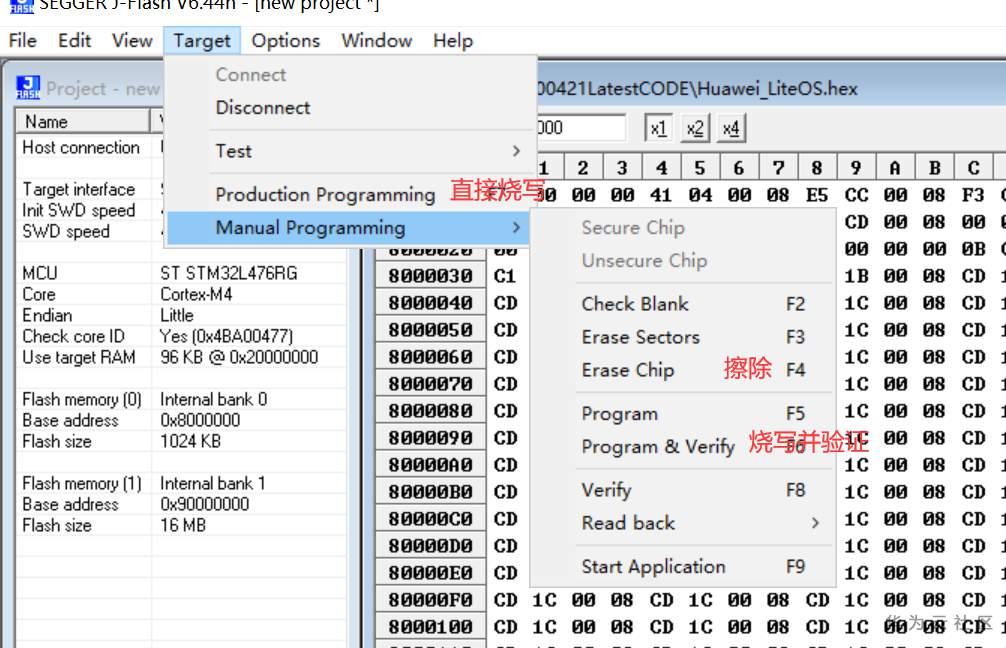The height and width of the screenshot is (648, 1006).
Task: Click Check core ID value Yes (0x4BA00477)
Action: pyautogui.click(x=226, y=336)
